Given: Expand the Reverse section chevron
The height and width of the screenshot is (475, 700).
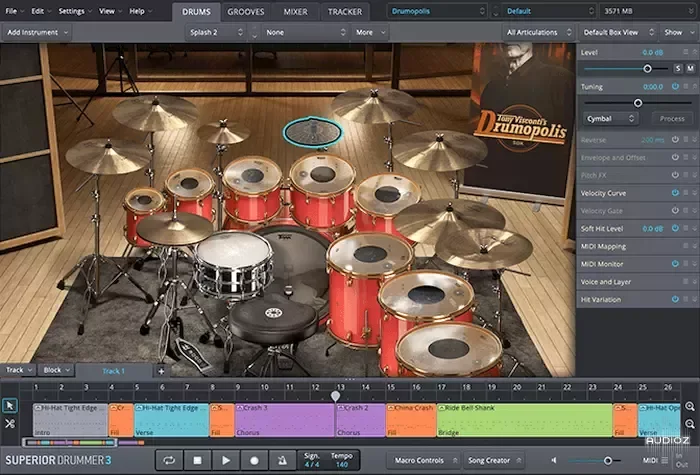Looking at the screenshot, I should 695,140.
